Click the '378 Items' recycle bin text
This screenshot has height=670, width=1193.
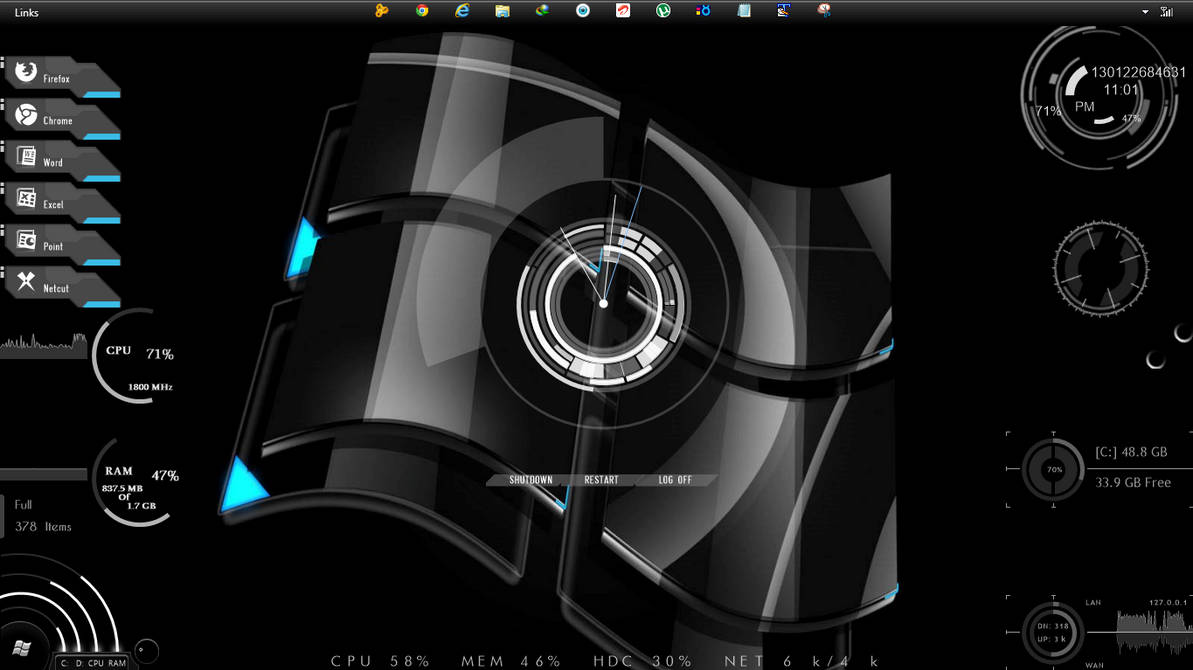(43, 526)
